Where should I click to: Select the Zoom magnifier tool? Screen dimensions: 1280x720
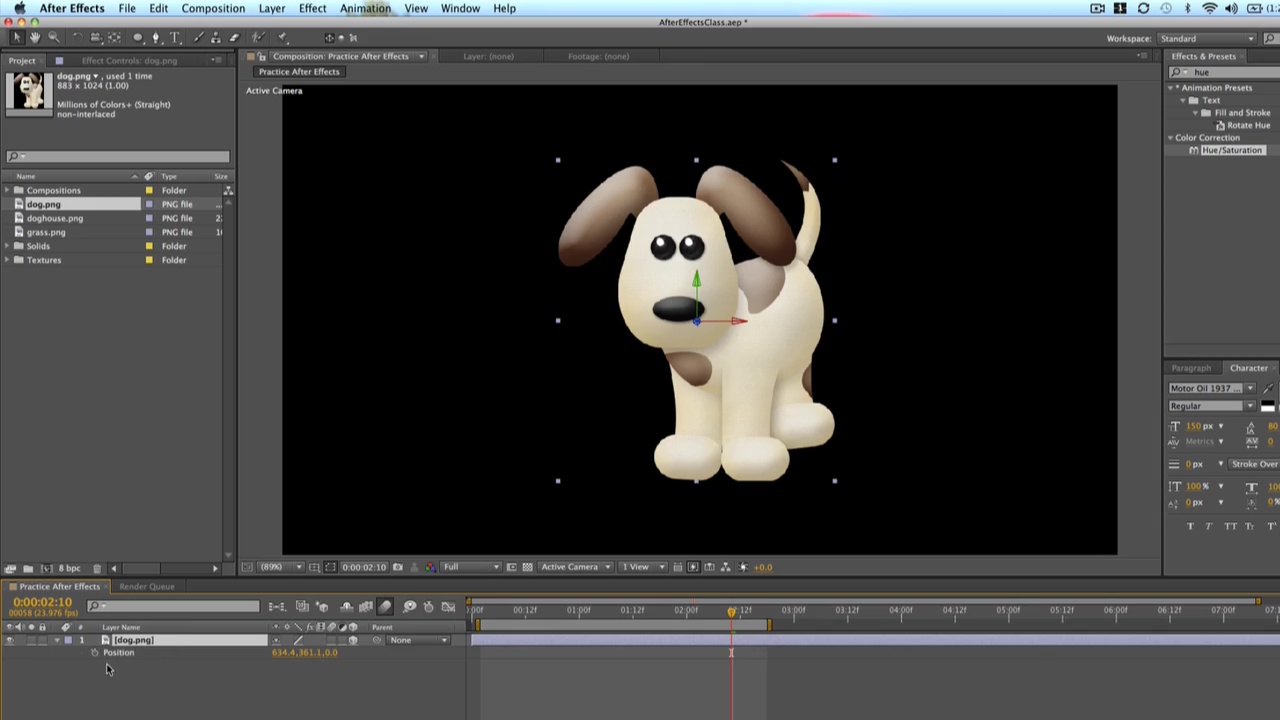click(x=54, y=38)
